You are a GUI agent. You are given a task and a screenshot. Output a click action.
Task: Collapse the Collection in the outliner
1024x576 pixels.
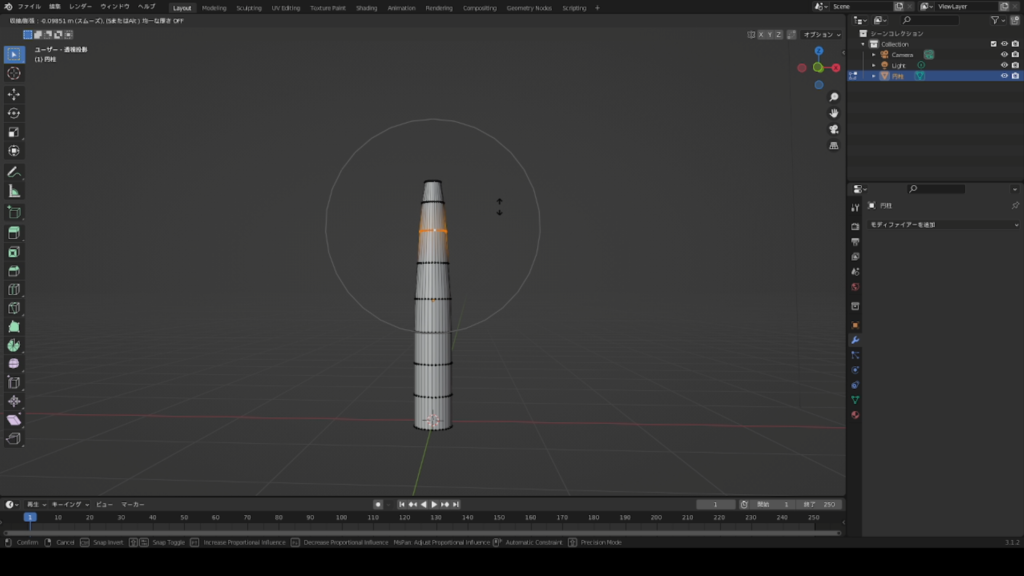coord(863,44)
